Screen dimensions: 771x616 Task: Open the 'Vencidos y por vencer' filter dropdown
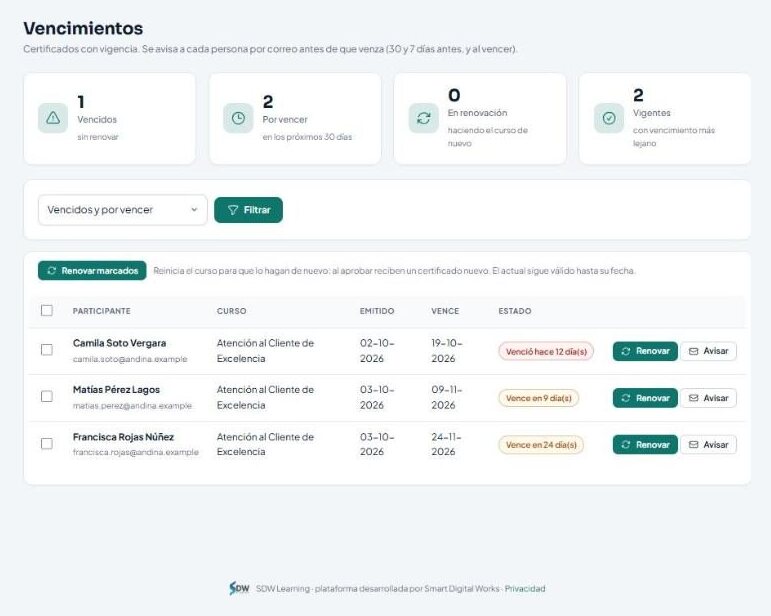[x=122, y=210]
